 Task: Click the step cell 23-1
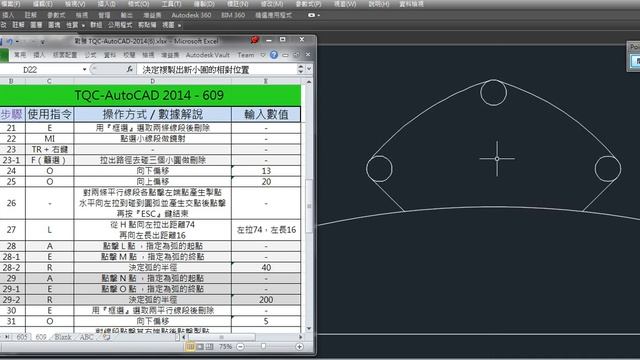pos(12,160)
